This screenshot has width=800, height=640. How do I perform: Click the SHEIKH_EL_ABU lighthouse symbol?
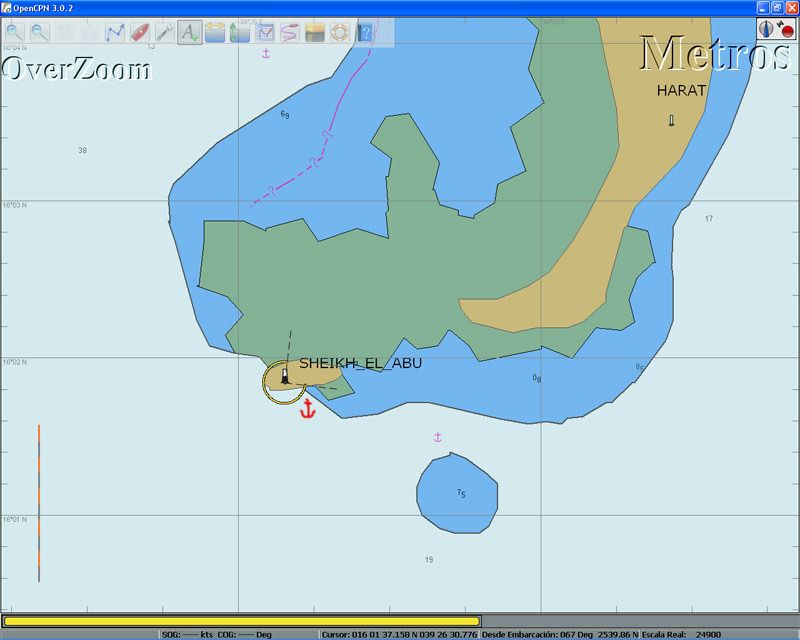pyautogui.click(x=285, y=377)
